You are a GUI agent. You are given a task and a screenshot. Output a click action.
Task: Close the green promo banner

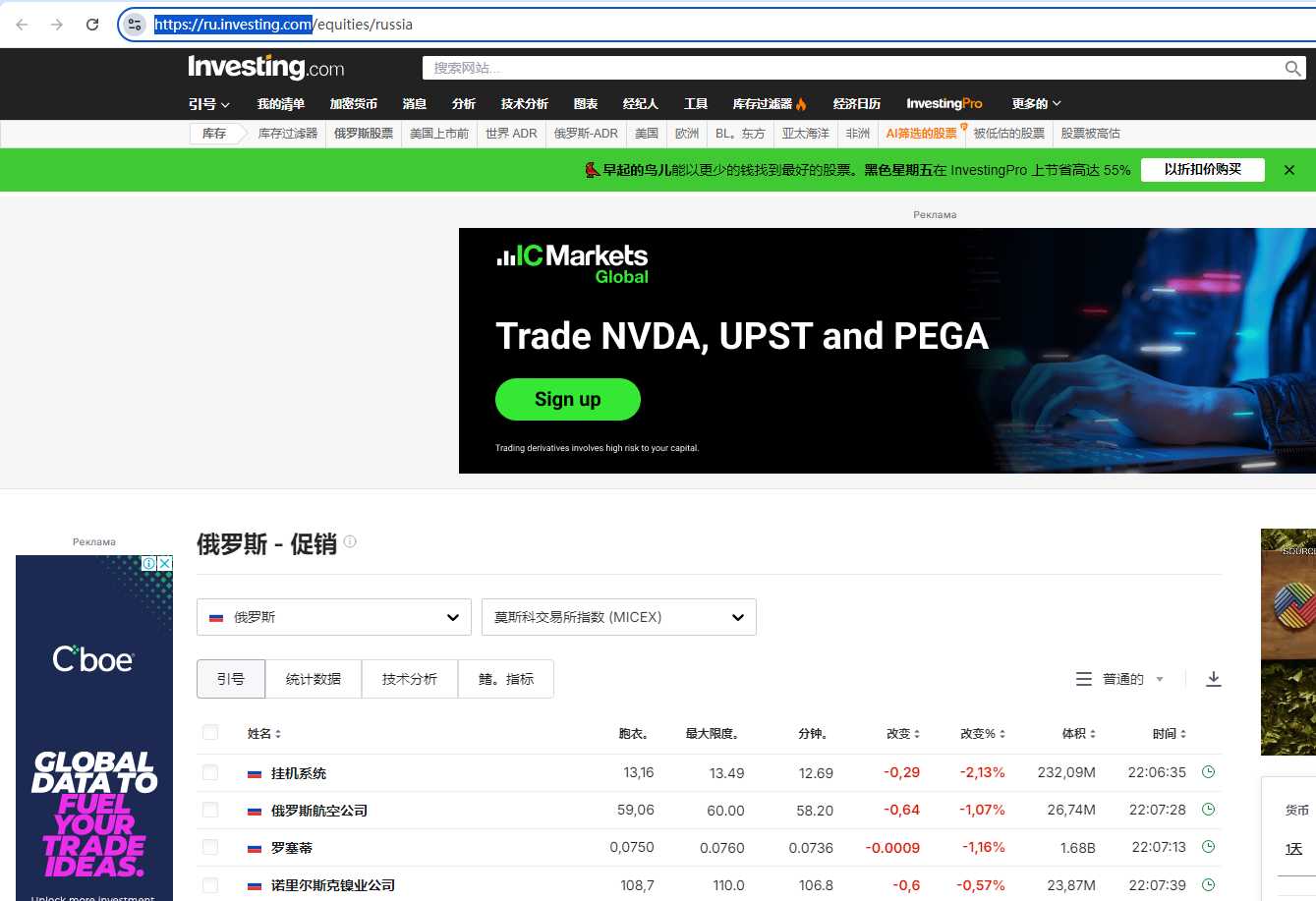(1289, 170)
